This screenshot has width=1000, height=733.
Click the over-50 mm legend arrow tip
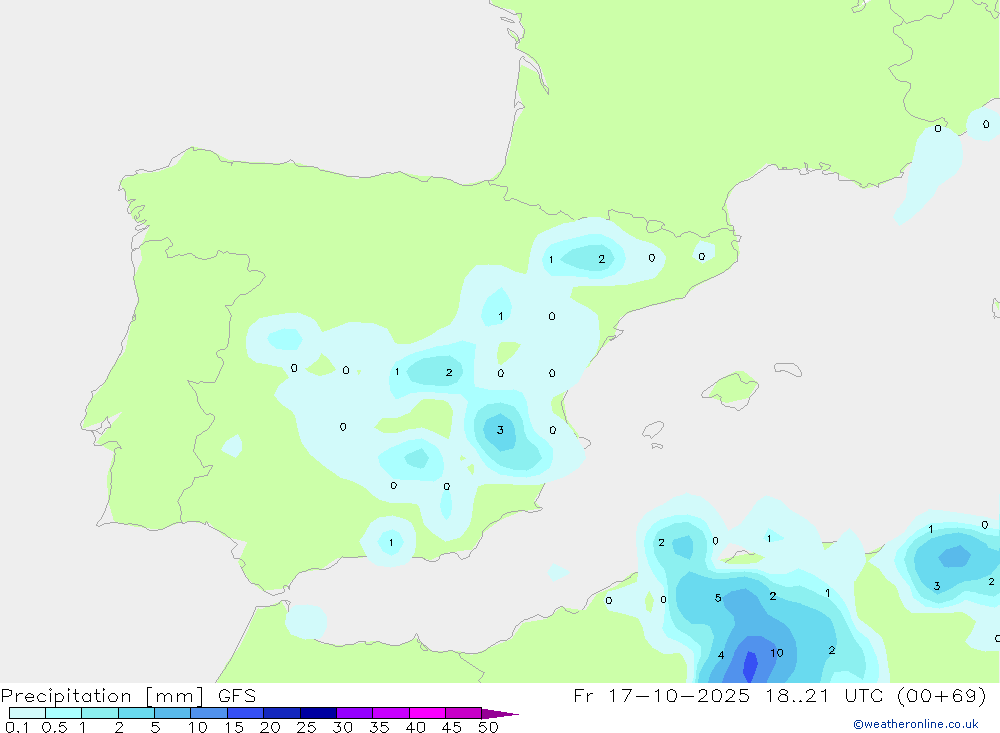click(x=500, y=713)
